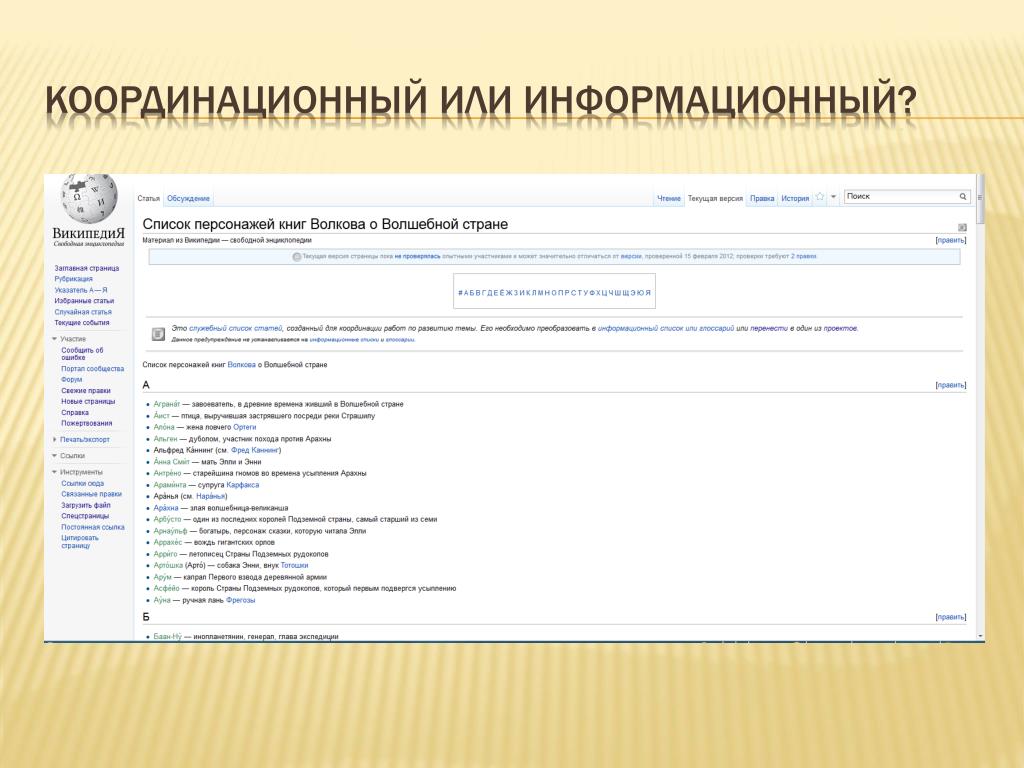Viewport: 1024px width, 768px height.
Task: Open the История tab
Action: 795,199
